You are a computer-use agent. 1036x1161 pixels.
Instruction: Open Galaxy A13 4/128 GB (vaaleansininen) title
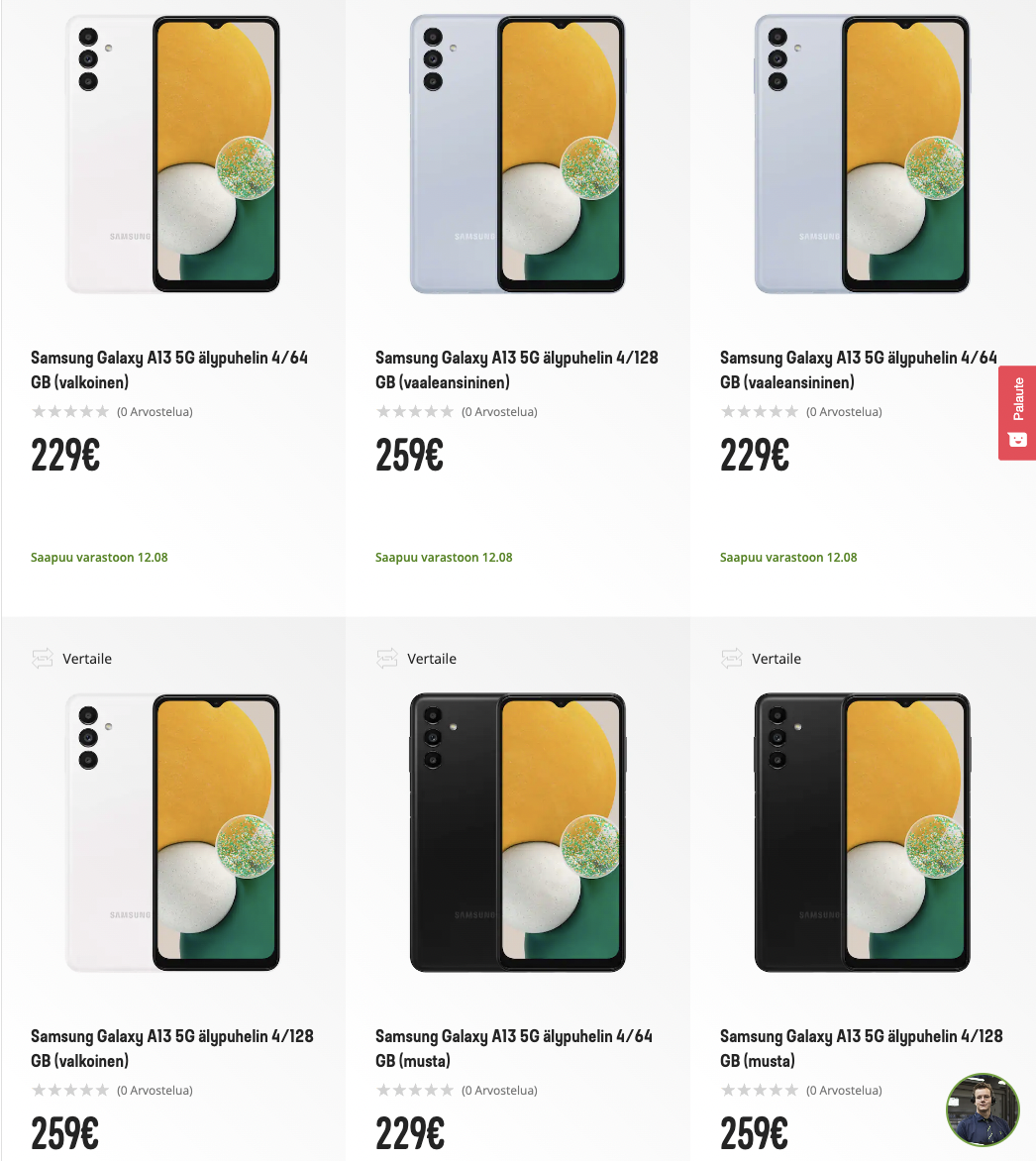click(516, 369)
